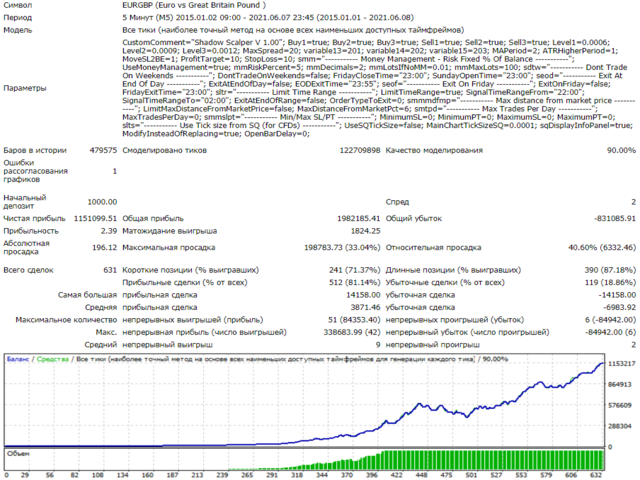
Task: Select the gross loss value "-831085.91"
Action: (615, 218)
